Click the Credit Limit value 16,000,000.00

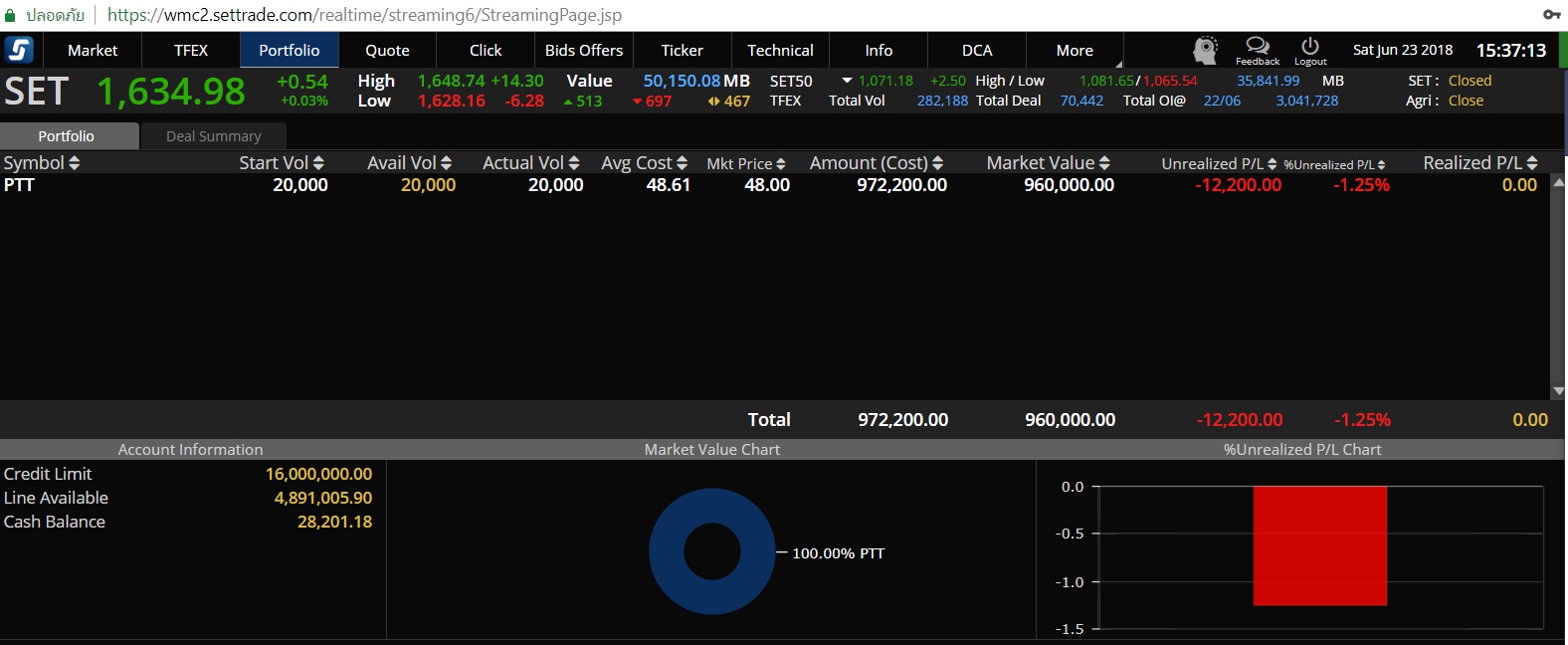click(x=318, y=474)
